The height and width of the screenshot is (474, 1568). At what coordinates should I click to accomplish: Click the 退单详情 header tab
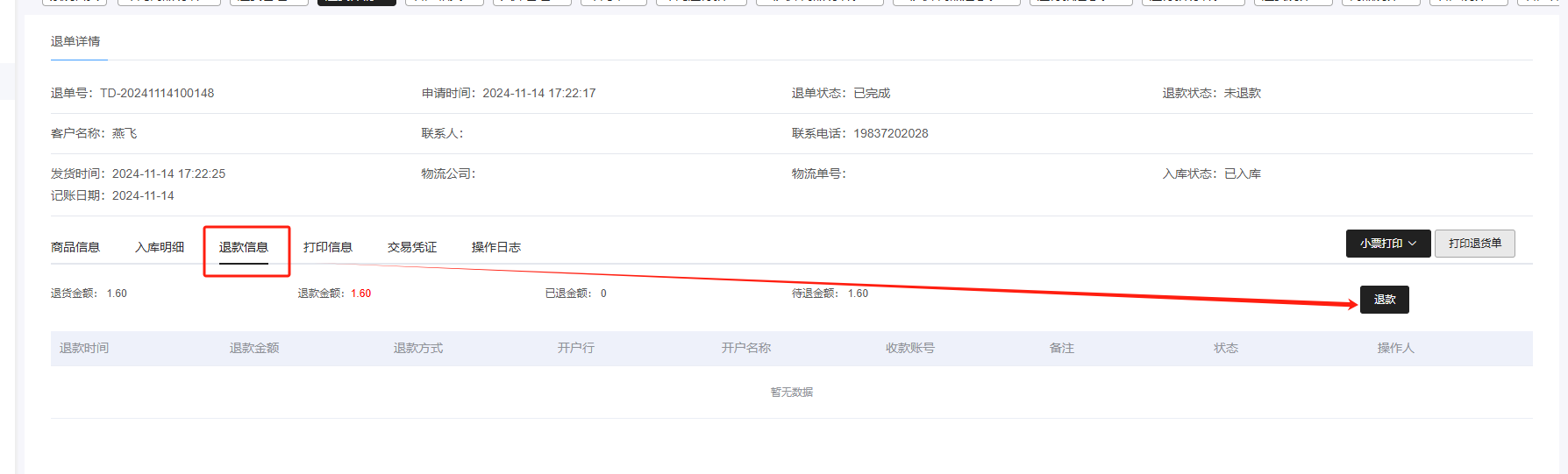[75, 41]
